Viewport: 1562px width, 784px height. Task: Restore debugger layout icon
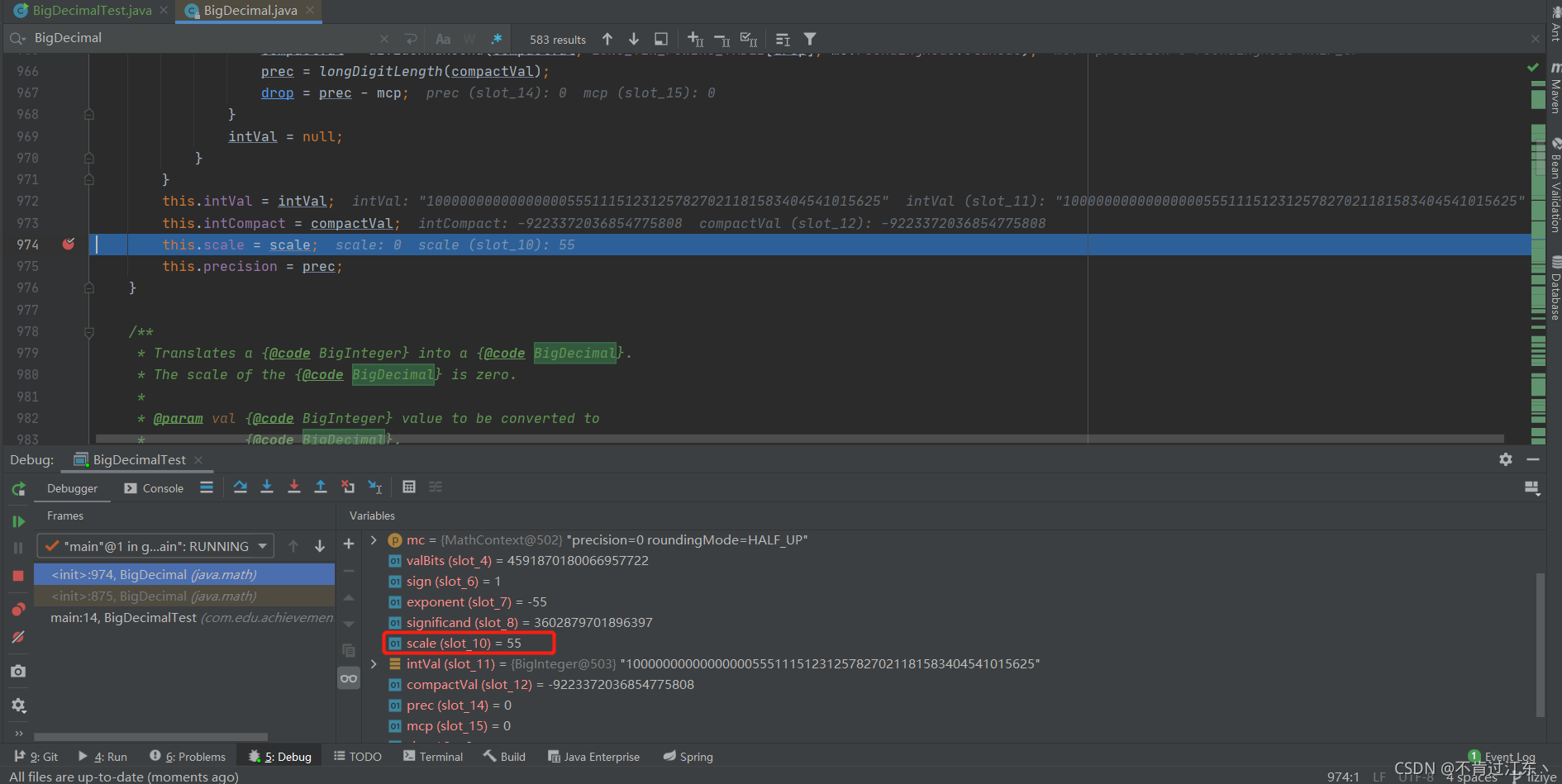point(1531,488)
